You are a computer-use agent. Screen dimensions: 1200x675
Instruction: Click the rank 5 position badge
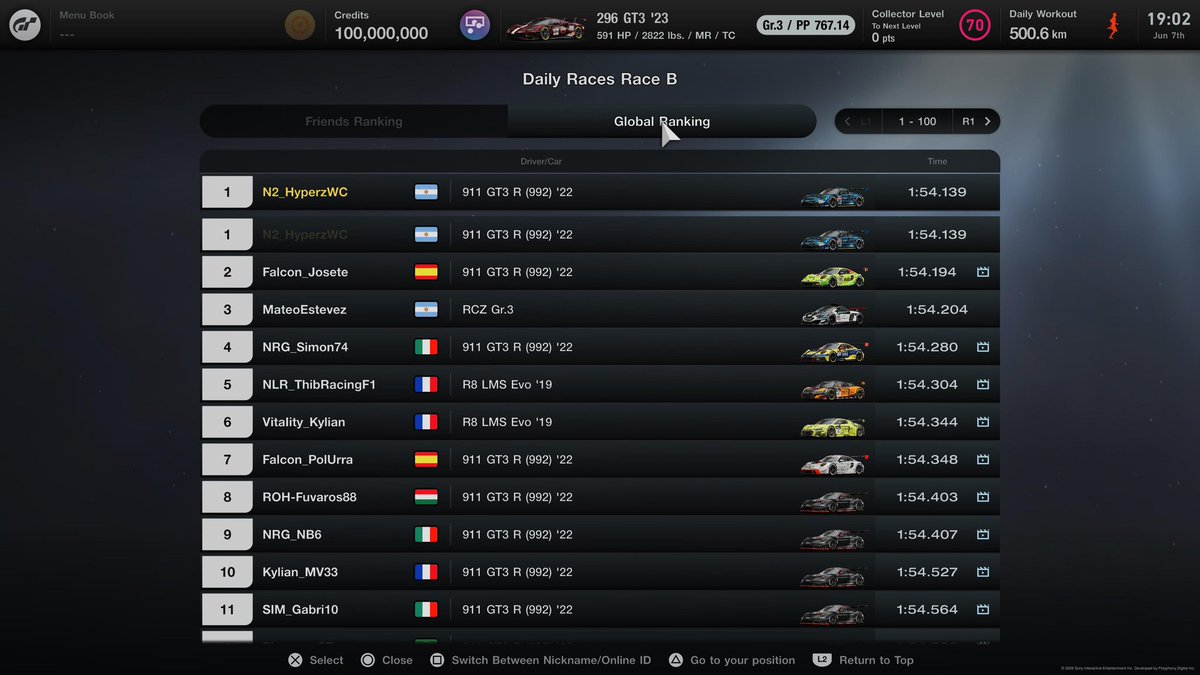227,385
